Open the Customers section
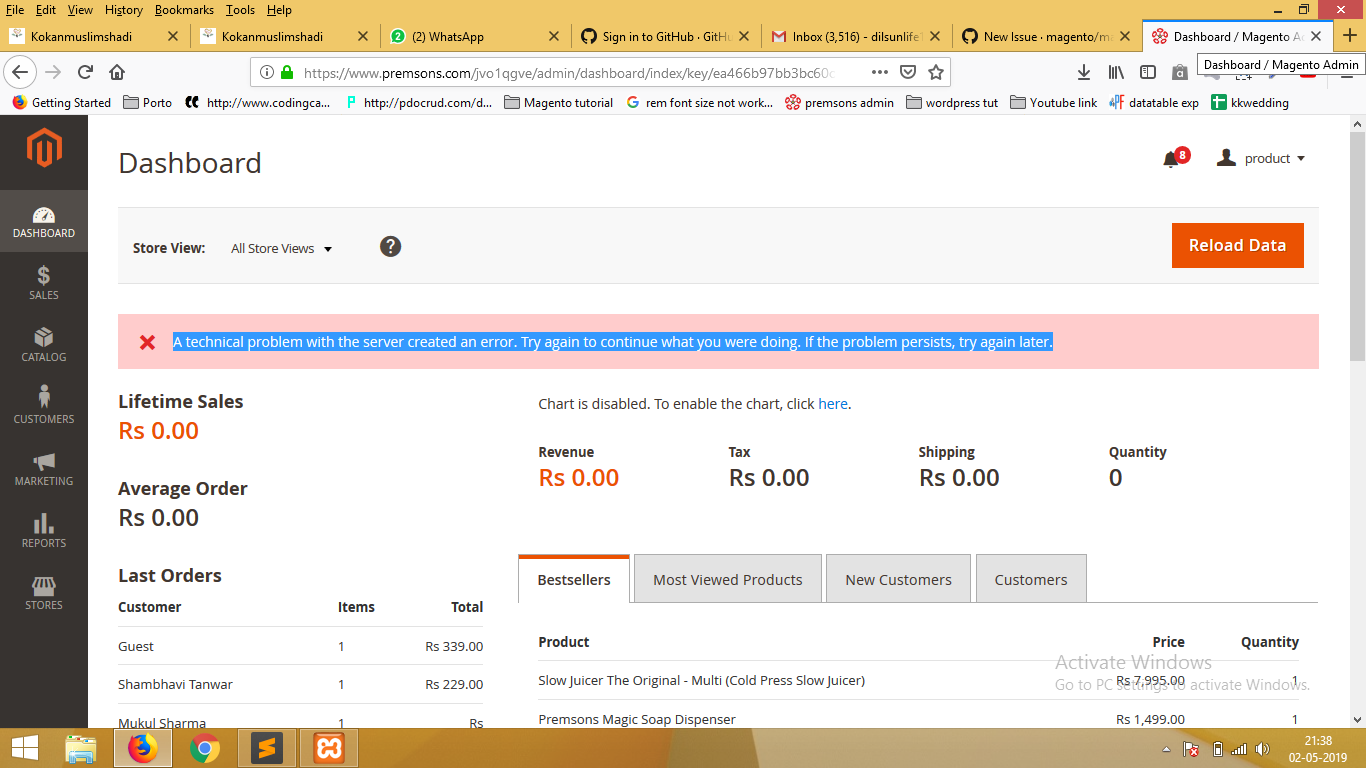 (x=44, y=404)
